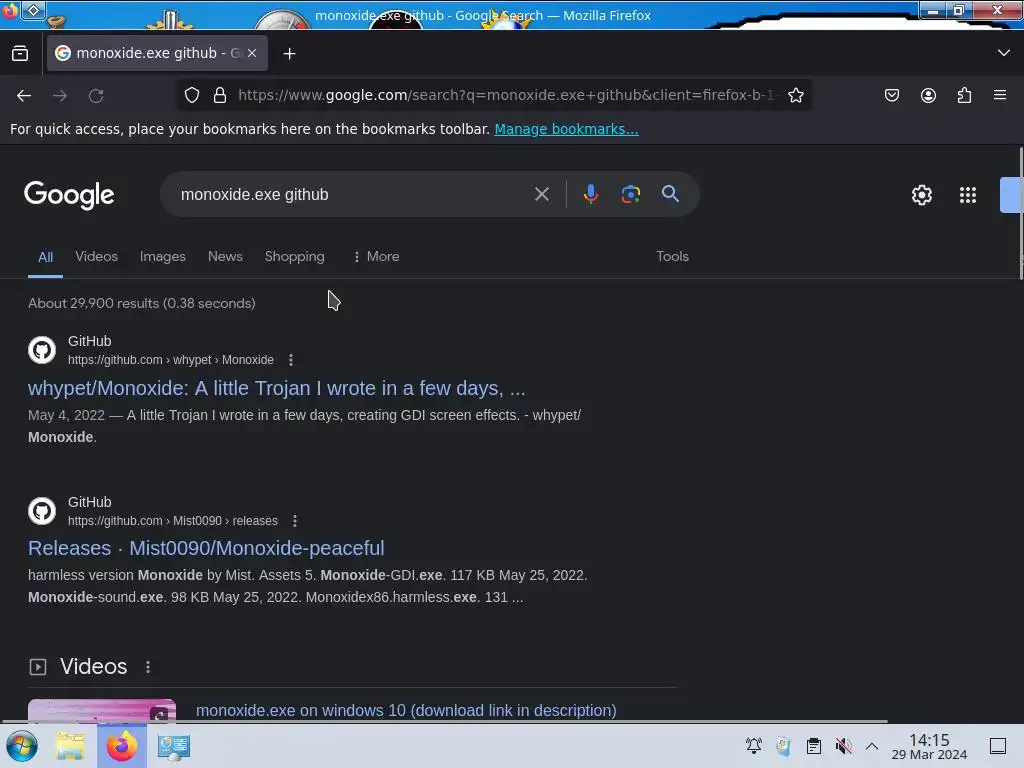1024x768 pixels.
Task: Open the Firefox View recent browsing icon
Action: 20,54
